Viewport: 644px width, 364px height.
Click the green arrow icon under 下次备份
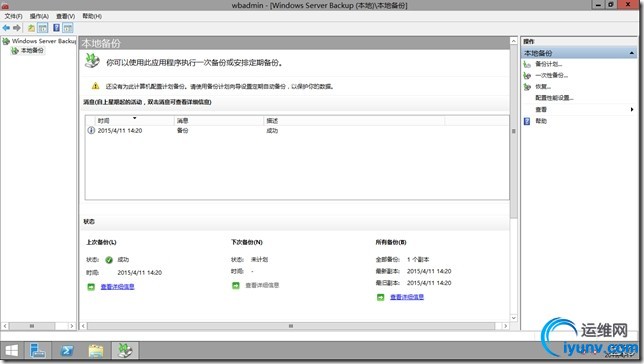[235, 285]
